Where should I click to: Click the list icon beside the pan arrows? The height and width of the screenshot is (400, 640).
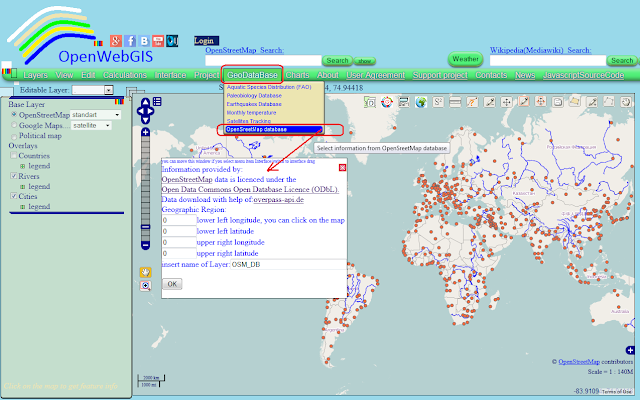pos(157,101)
